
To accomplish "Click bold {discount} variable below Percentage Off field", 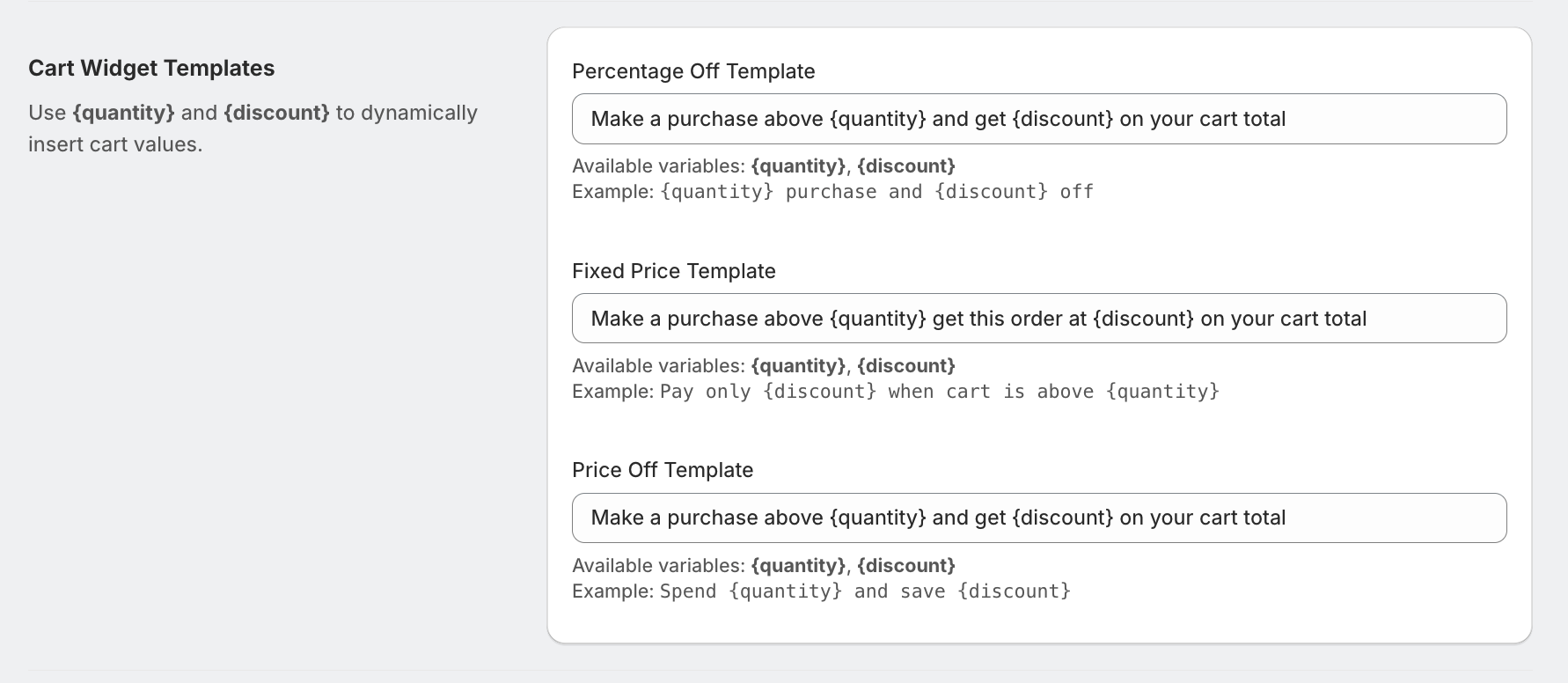I will pos(906,166).
